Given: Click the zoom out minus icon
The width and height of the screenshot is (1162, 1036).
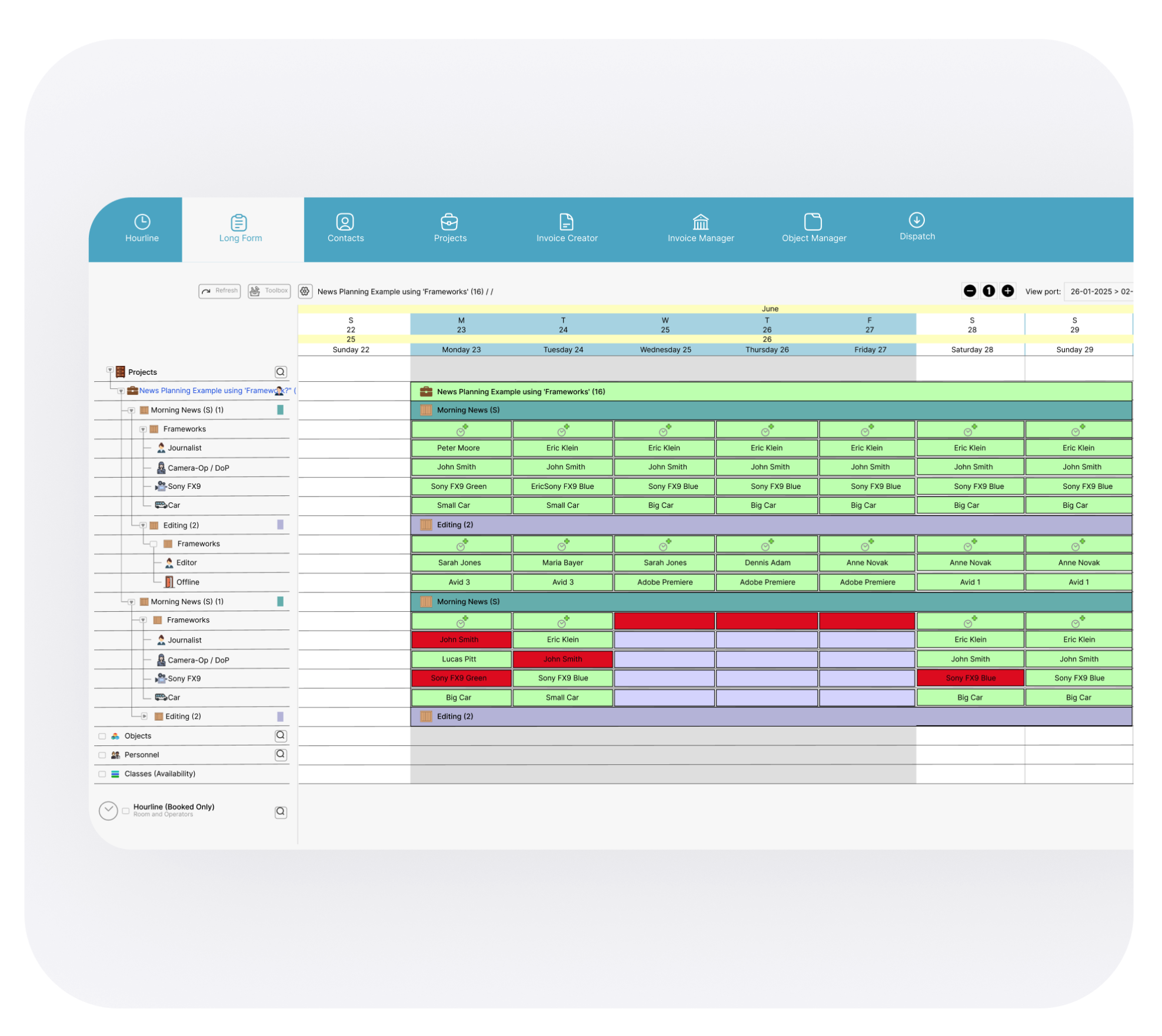Looking at the screenshot, I should (x=969, y=291).
